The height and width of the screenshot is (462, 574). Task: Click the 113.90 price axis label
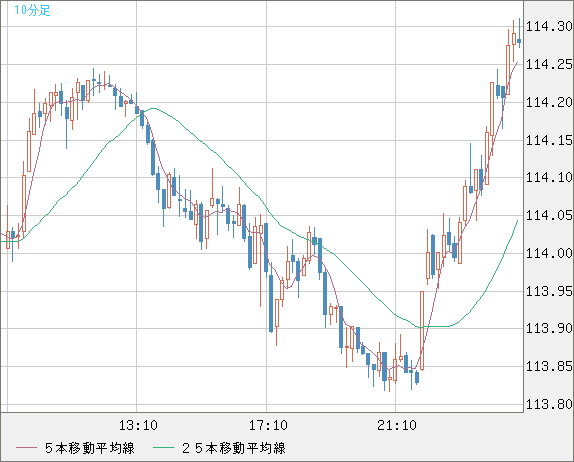point(549,328)
